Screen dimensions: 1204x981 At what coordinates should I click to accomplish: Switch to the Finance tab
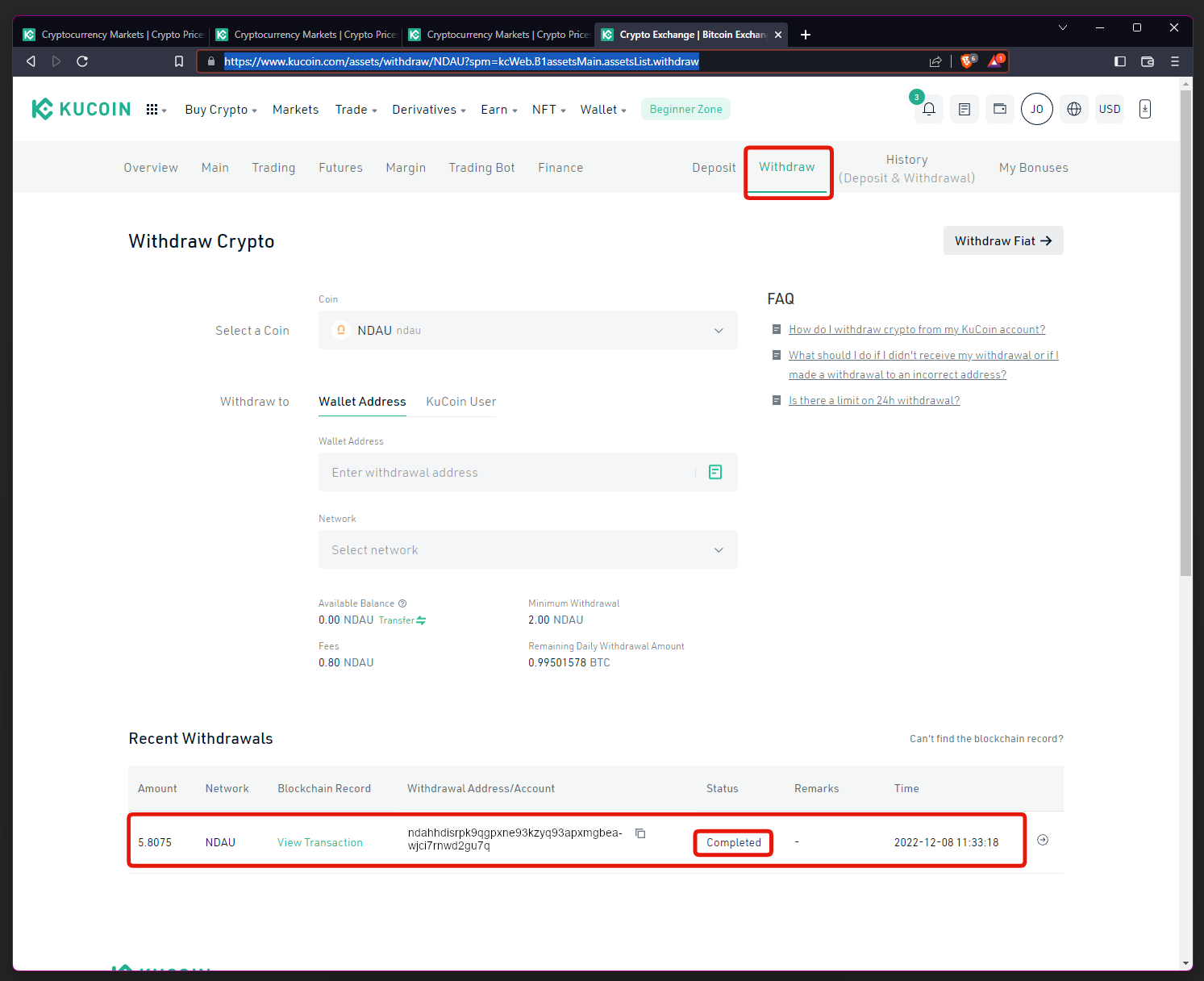point(560,168)
